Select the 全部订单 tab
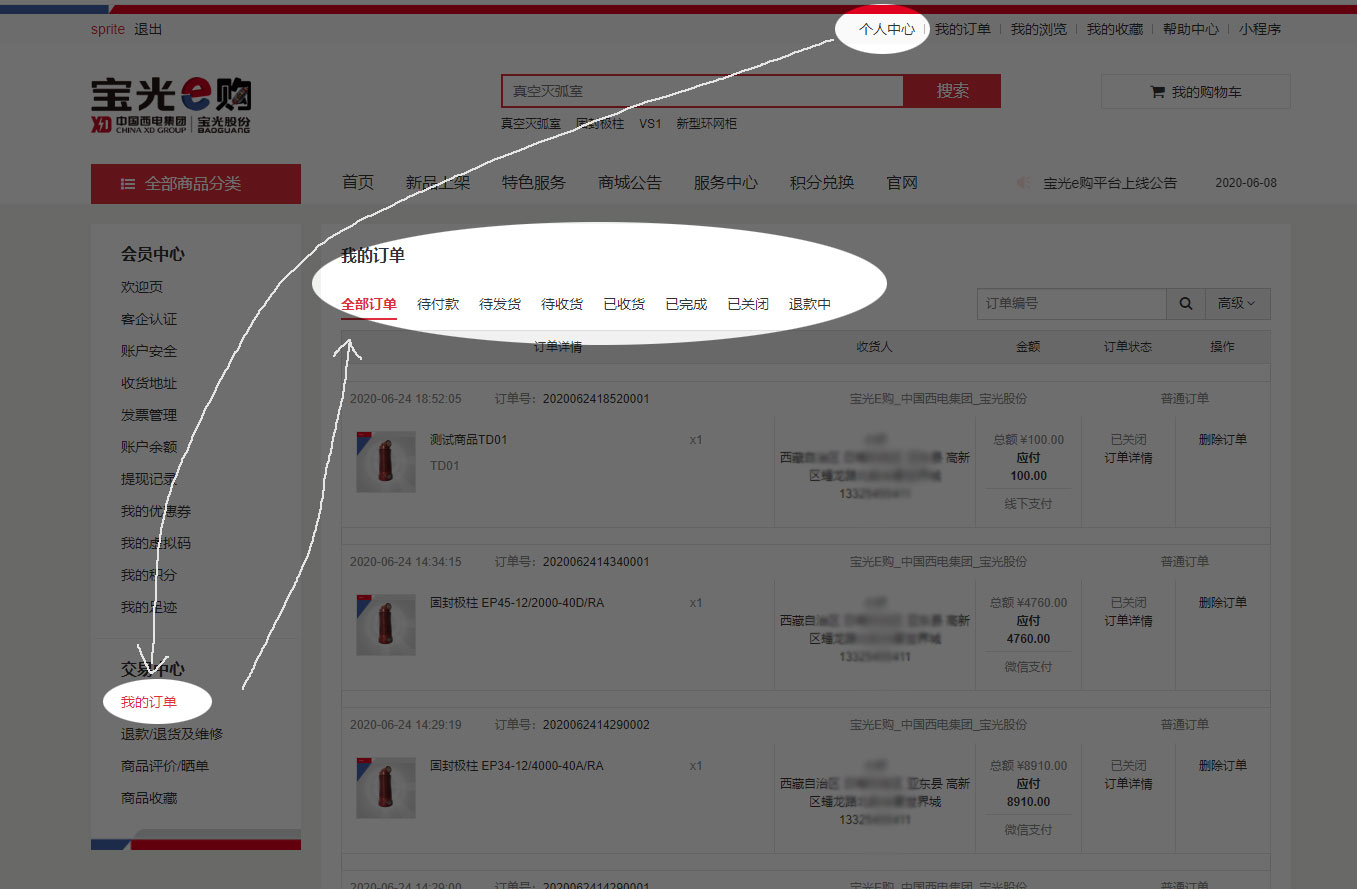 click(x=369, y=304)
